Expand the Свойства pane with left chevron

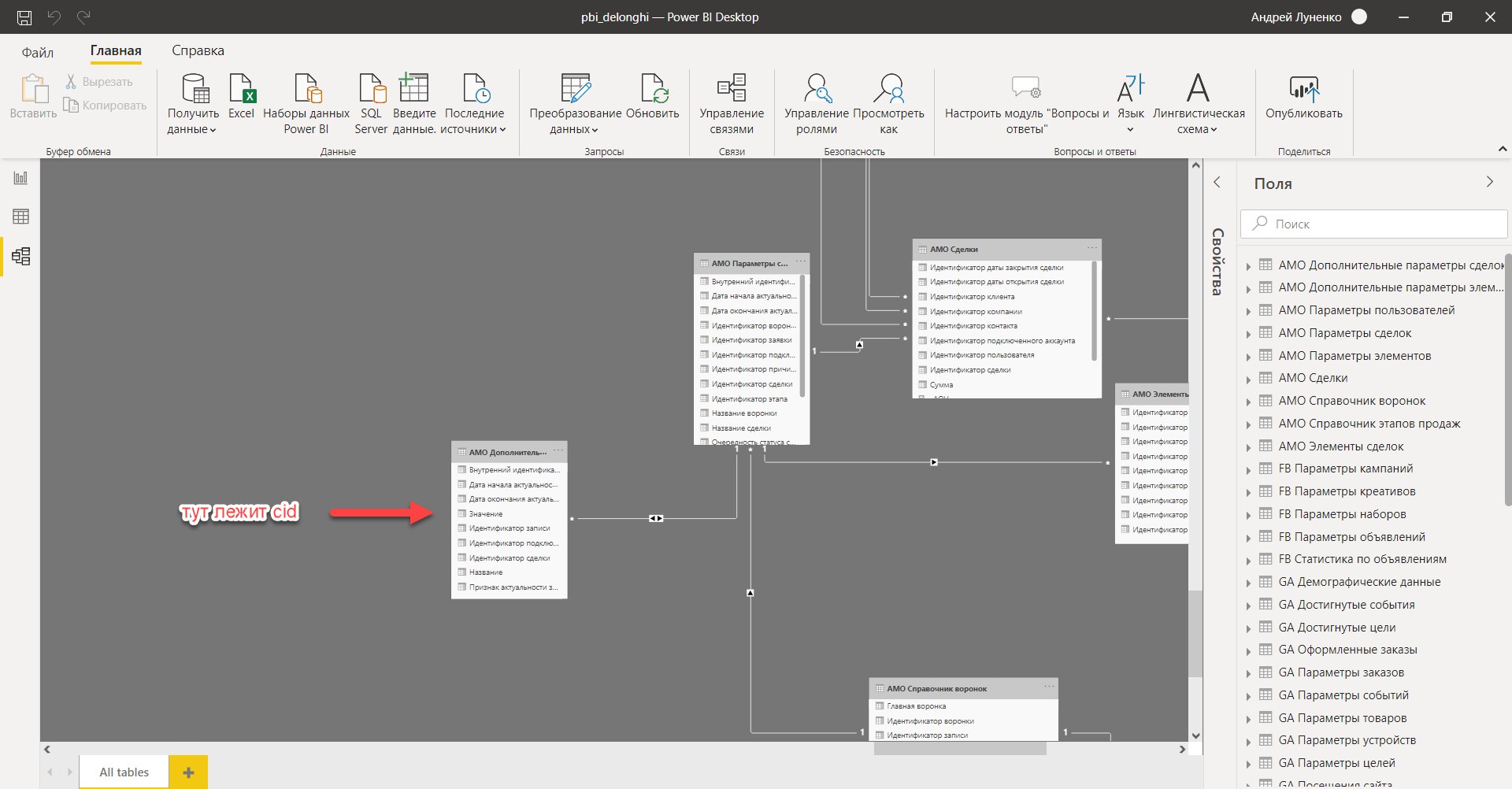pos(1217,183)
